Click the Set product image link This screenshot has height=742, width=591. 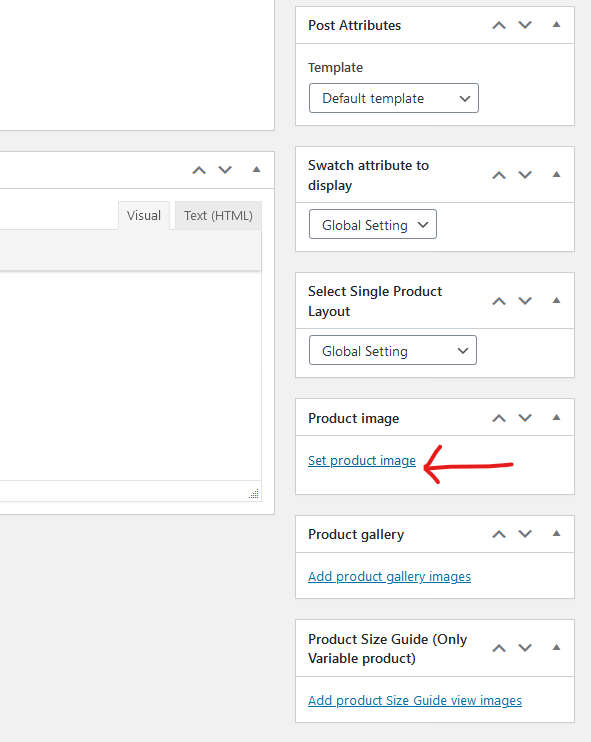362,460
